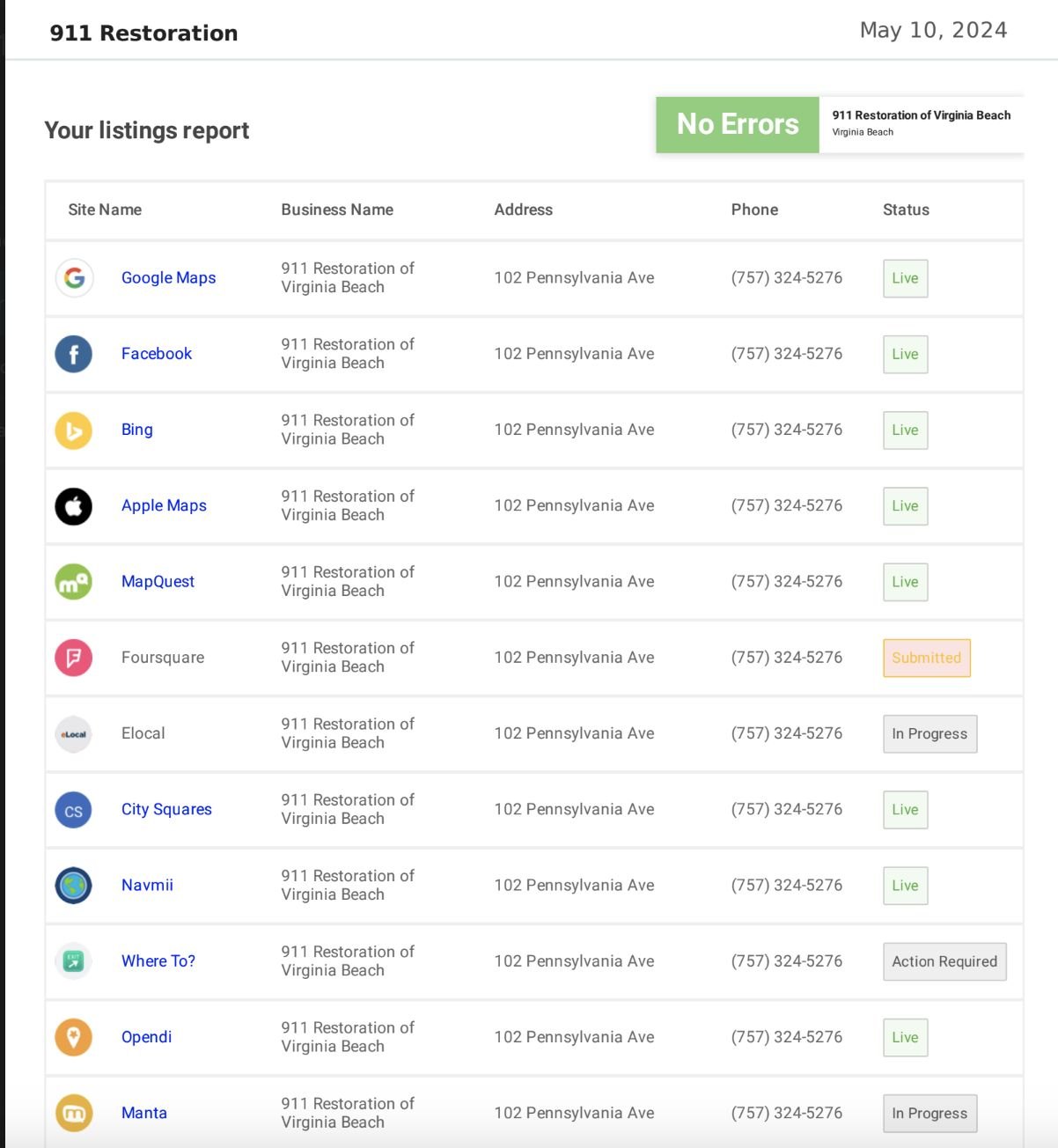Open the Manta listing link
Viewport: 1058px width, 1148px height.
[144, 1113]
